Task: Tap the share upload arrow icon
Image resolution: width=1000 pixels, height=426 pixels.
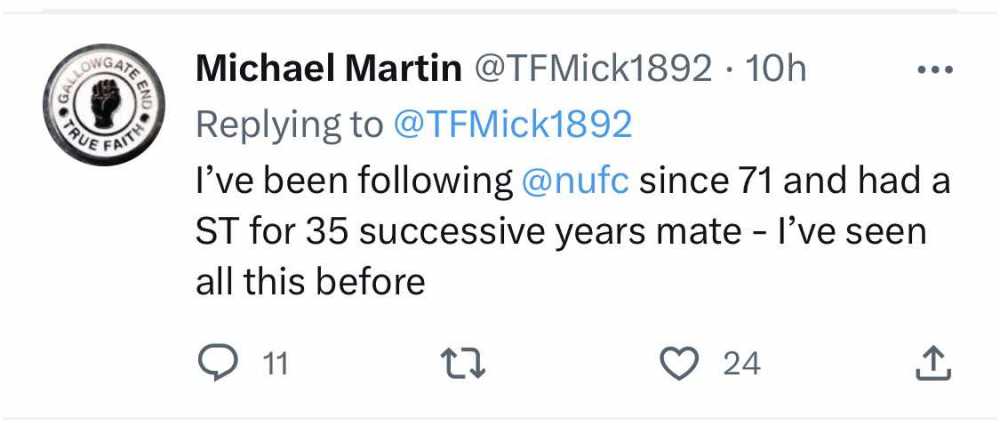Action: [930, 364]
